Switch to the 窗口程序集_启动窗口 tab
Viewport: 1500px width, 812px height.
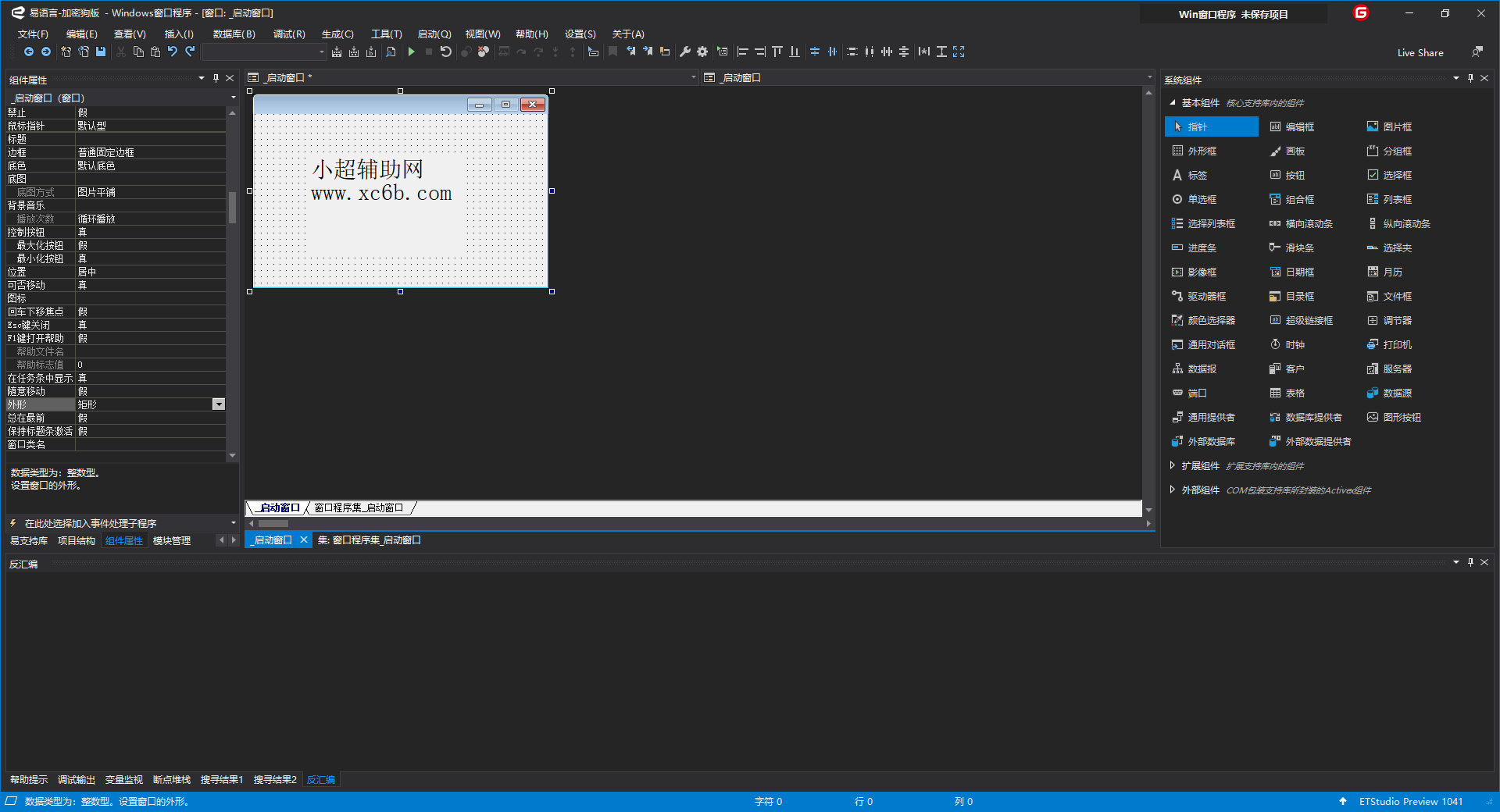pos(359,507)
